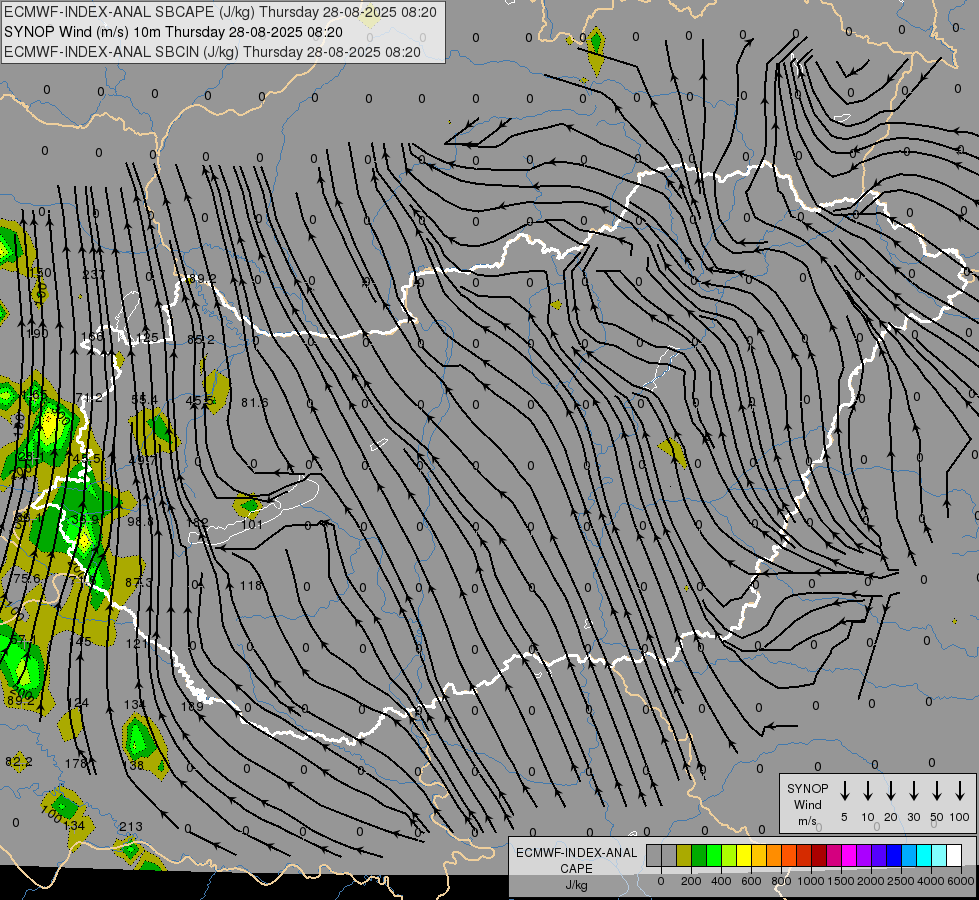
Task: Click the SYNOP wind arrow for 20 m/s
Action: pos(891,790)
